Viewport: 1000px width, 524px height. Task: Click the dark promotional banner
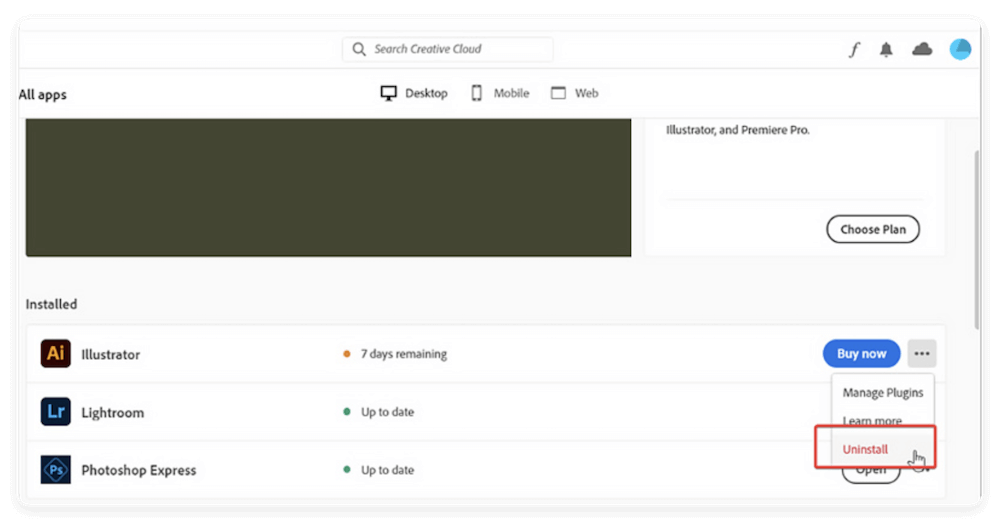point(328,187)
